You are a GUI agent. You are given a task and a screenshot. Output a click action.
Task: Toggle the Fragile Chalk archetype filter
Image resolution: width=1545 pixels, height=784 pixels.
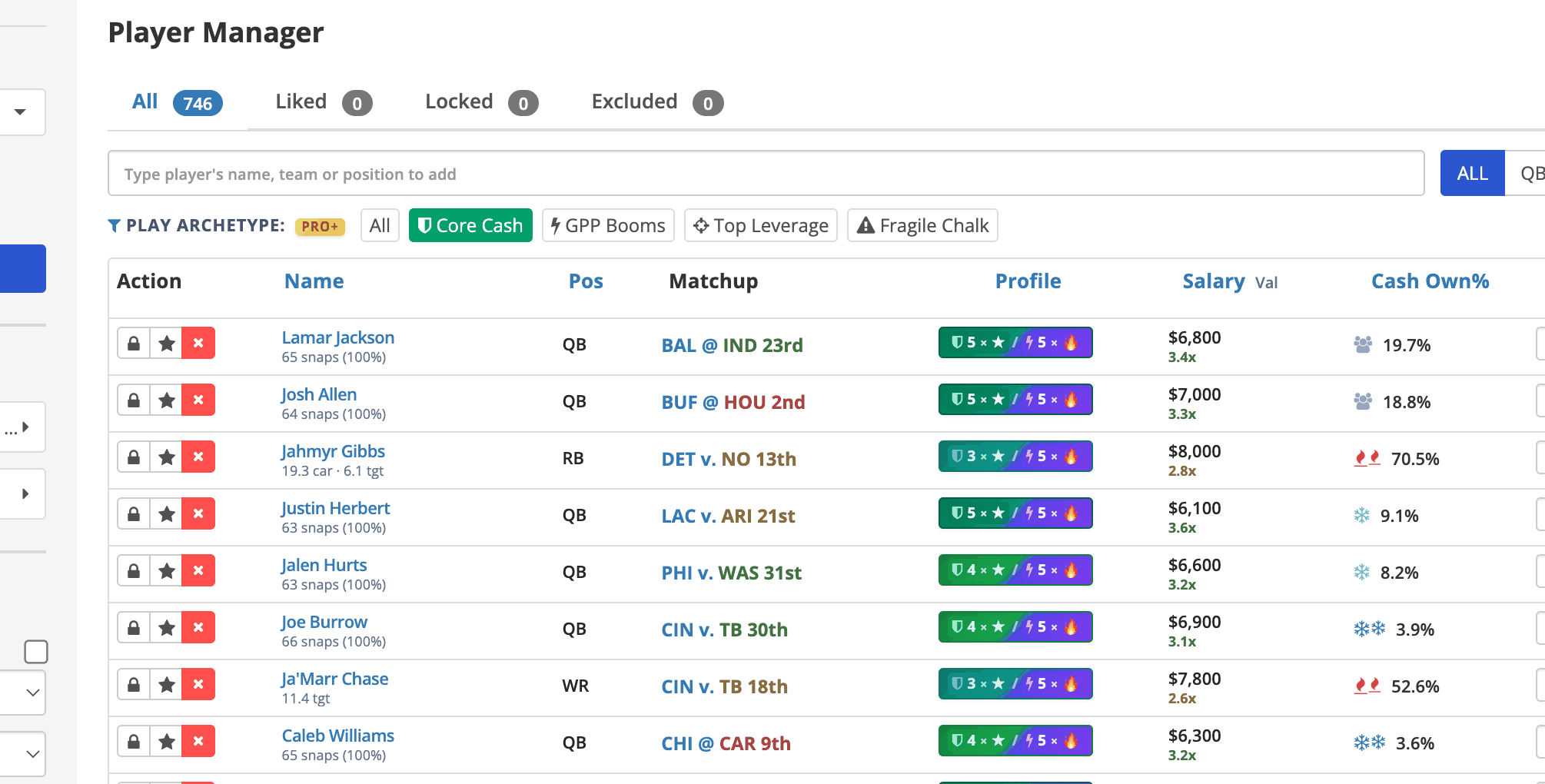coord(922,225)
